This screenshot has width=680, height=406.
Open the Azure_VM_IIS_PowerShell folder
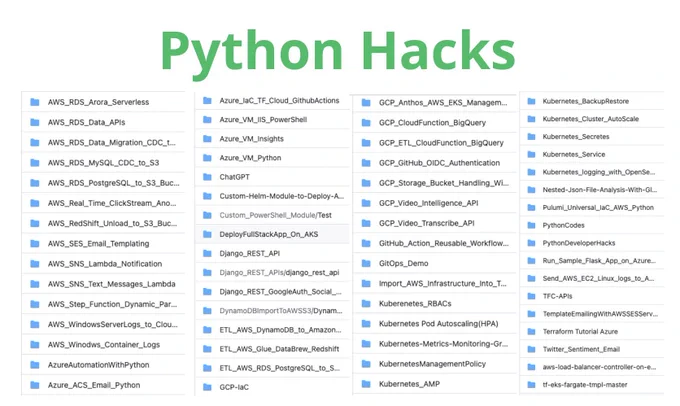click(263, 120)
